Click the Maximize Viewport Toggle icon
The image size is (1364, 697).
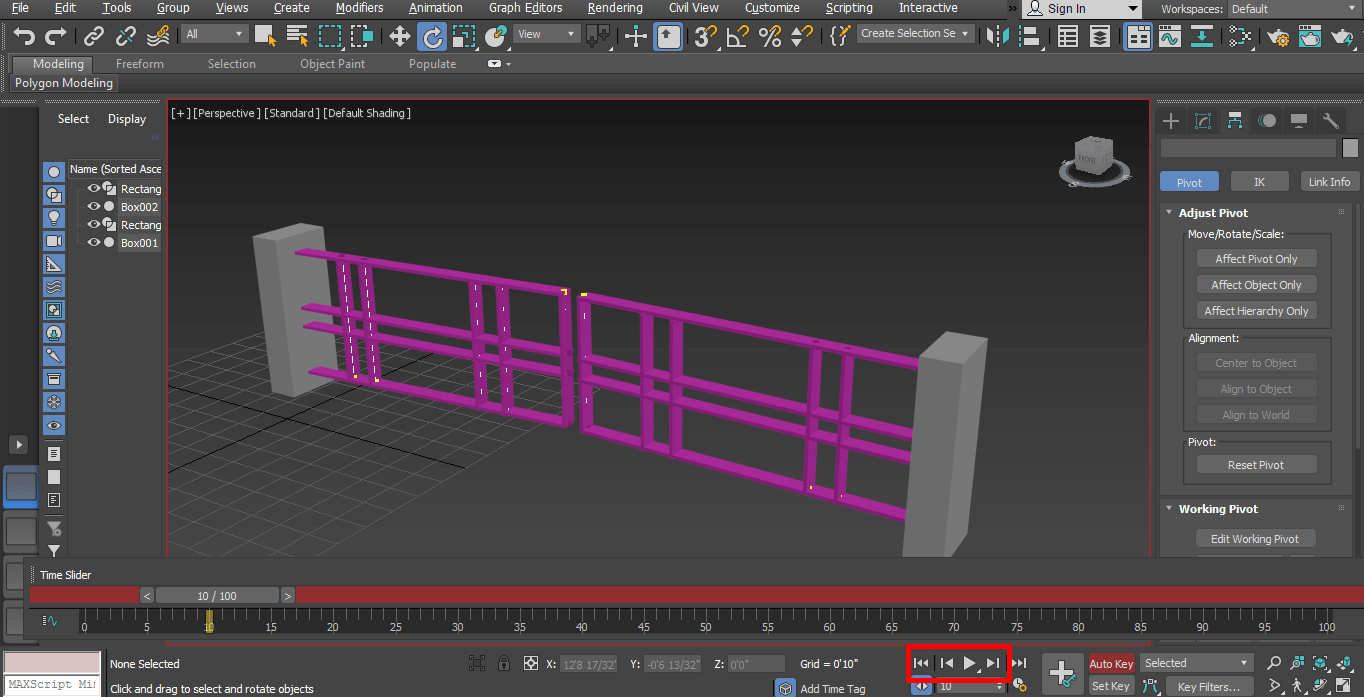point(1343,685)
